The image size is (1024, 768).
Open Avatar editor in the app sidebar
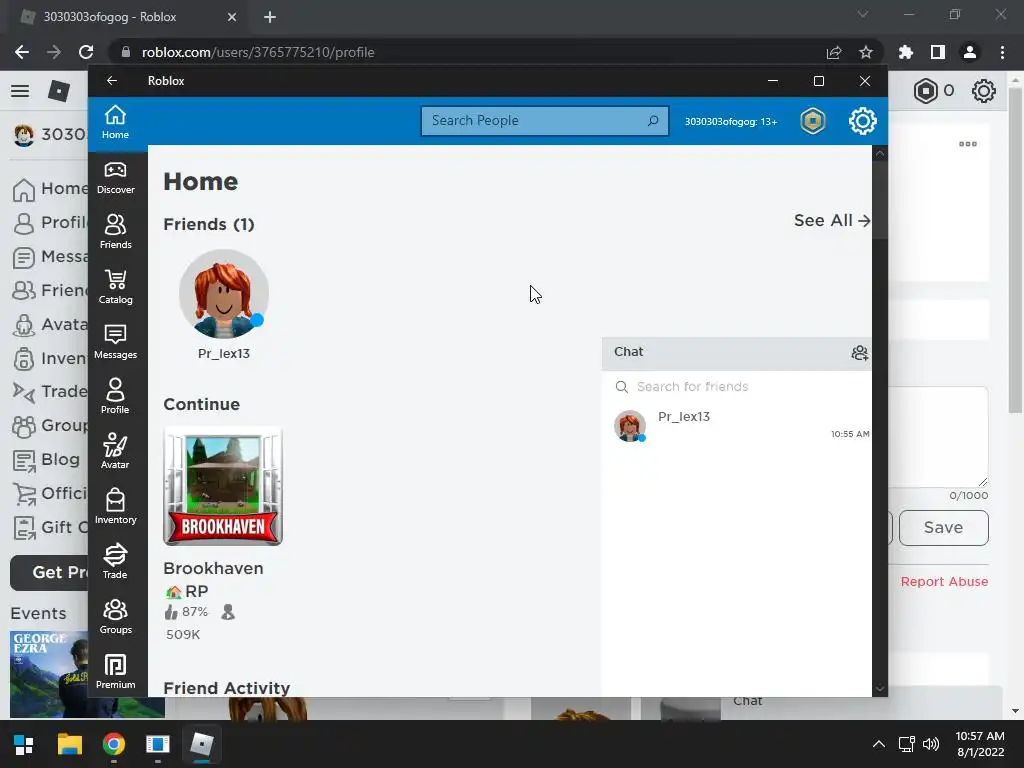tap(116, 452)
